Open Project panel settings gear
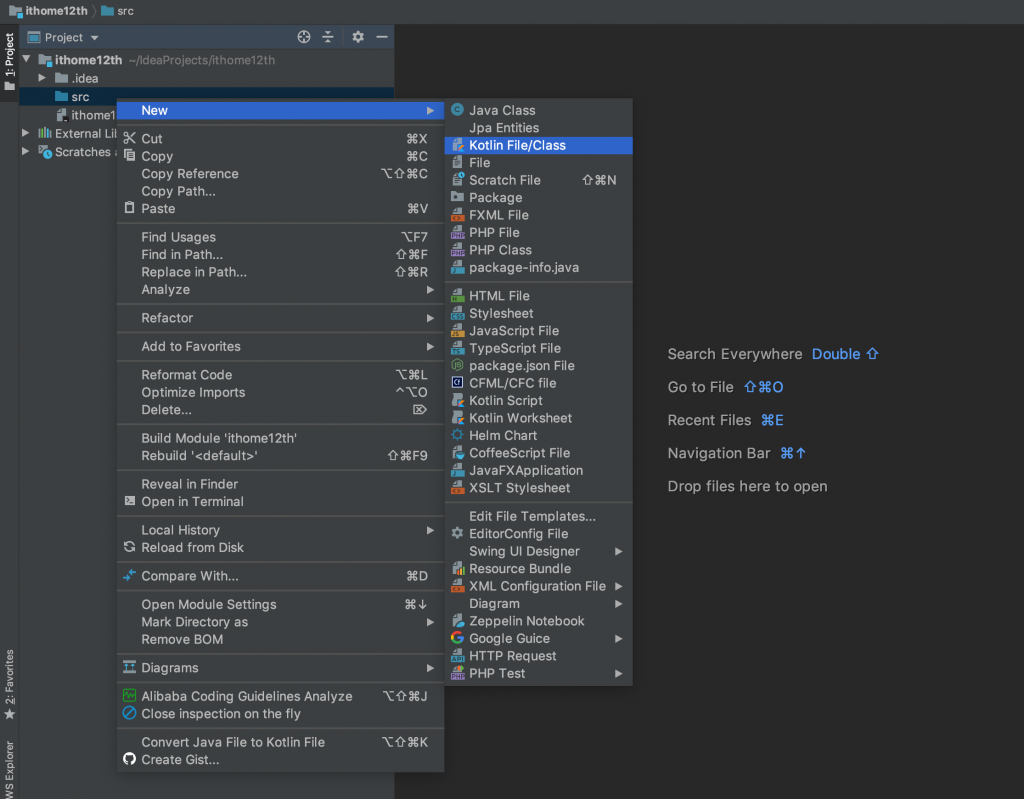1024x799 pixels. pyautogui.click(x=358, y=37)
